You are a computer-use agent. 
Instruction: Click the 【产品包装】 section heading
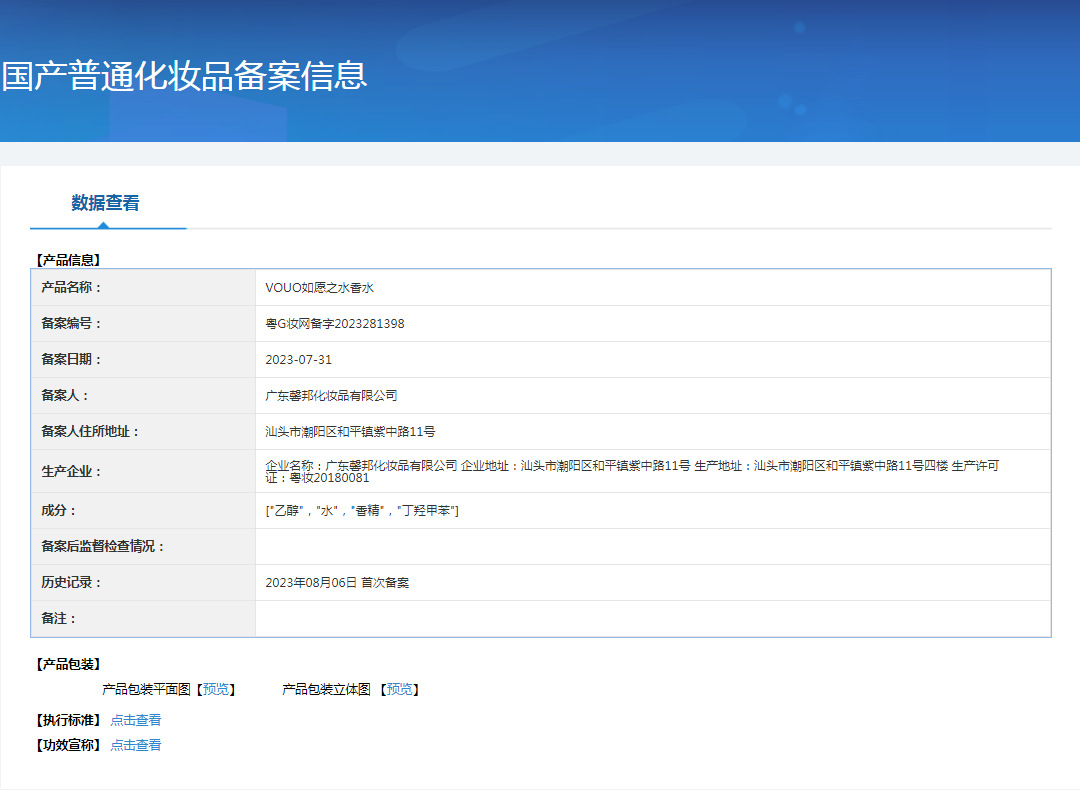click(68, 664)
